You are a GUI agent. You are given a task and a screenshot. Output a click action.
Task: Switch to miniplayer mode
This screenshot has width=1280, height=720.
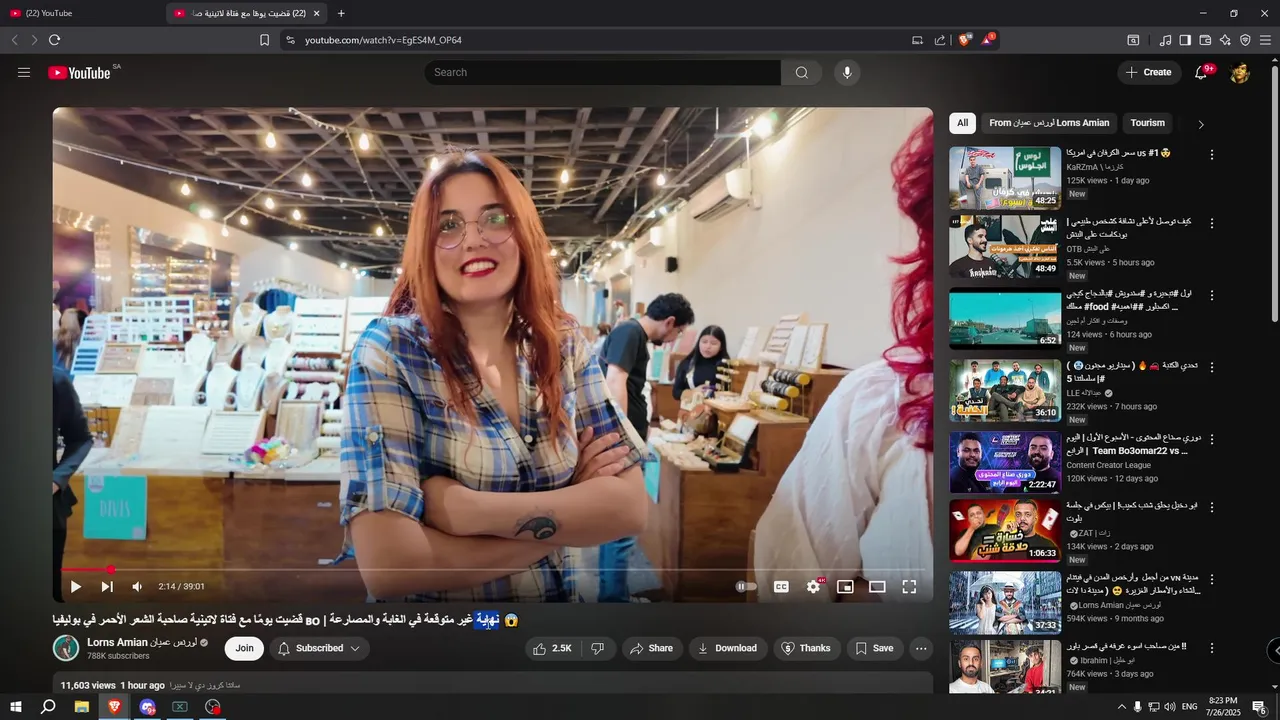(x=845, y=587)
